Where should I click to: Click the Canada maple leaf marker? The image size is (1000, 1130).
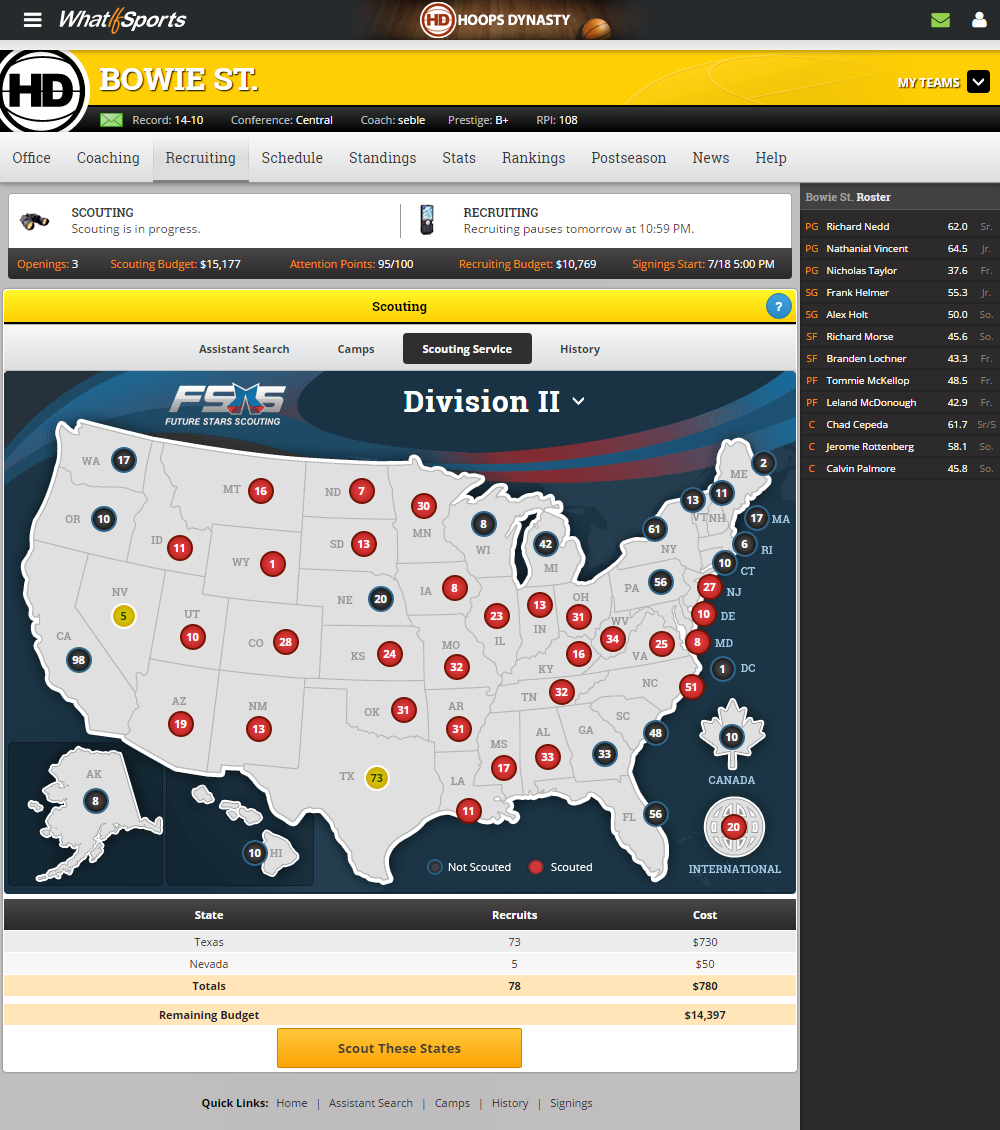pos(732,738)
